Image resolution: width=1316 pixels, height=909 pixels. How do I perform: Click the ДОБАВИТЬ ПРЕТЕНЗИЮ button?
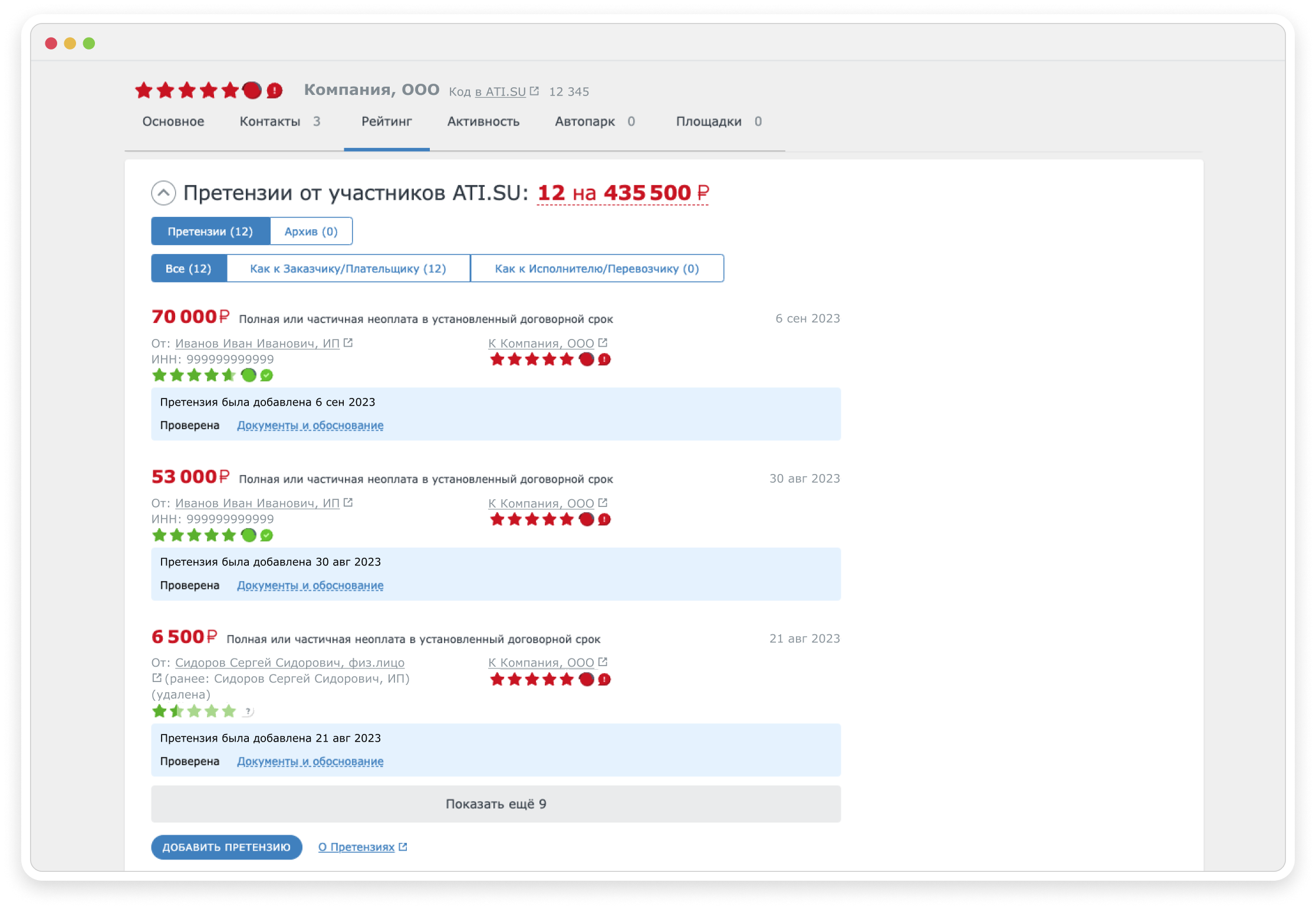226,847
